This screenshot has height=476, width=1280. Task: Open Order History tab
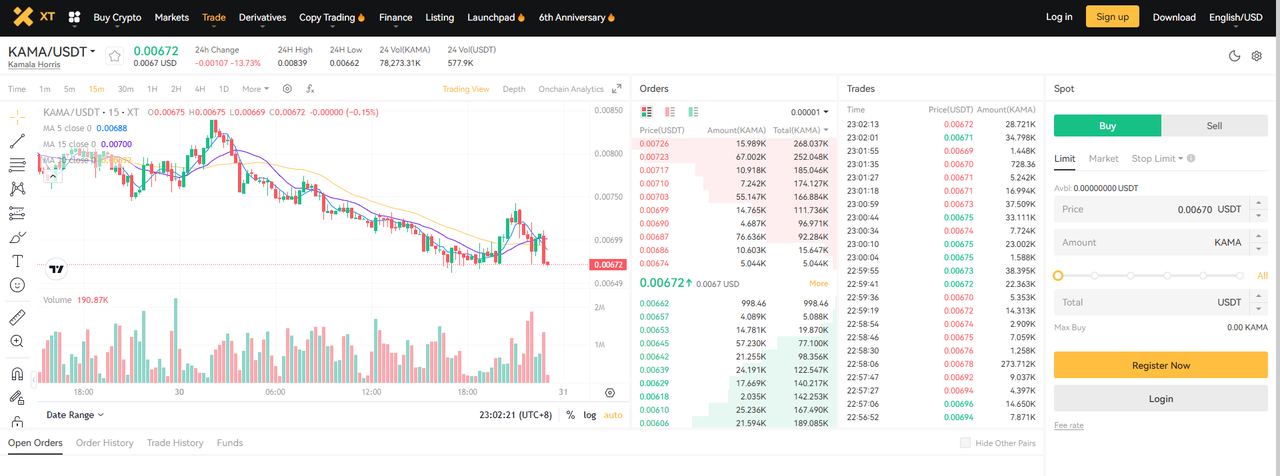105,442
